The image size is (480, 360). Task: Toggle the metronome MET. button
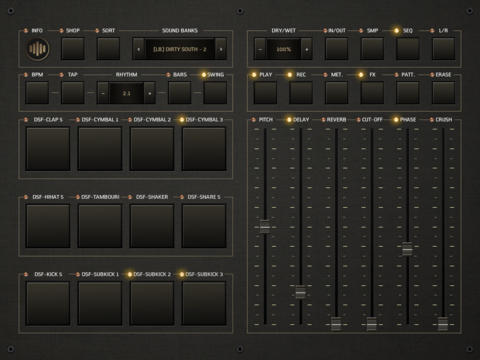336,93
